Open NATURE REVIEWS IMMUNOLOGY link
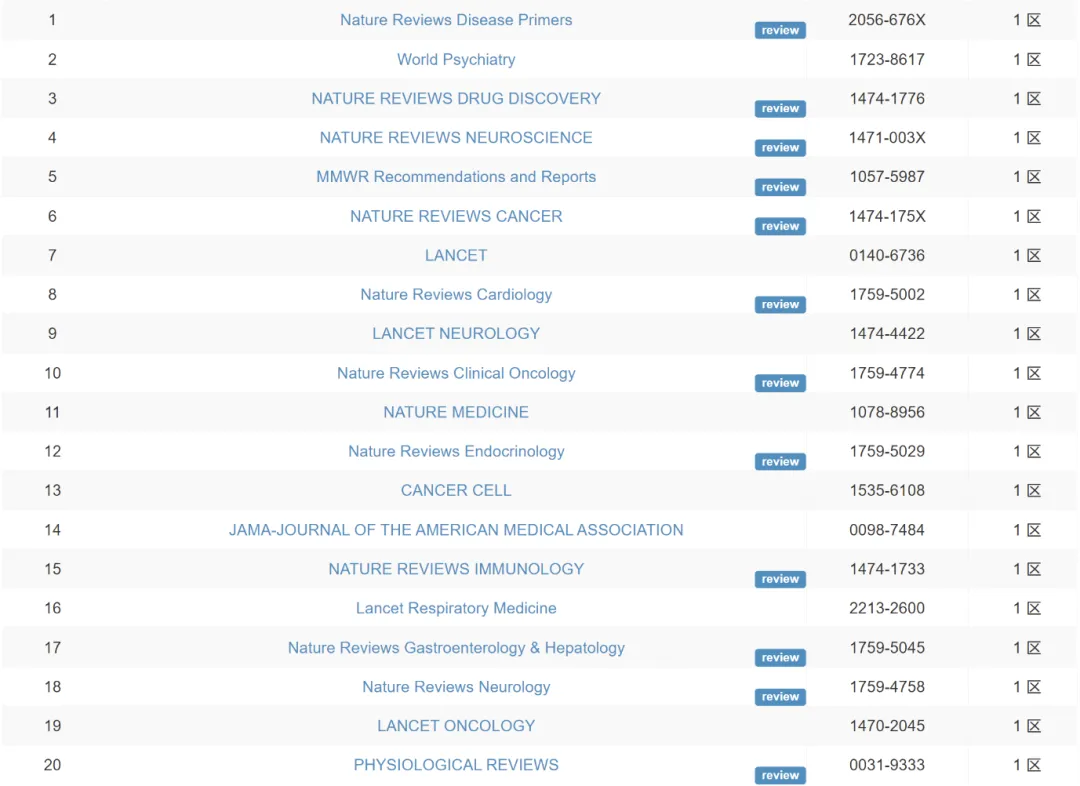This screenshot has height=786, width=1080. tap(456, 569)
